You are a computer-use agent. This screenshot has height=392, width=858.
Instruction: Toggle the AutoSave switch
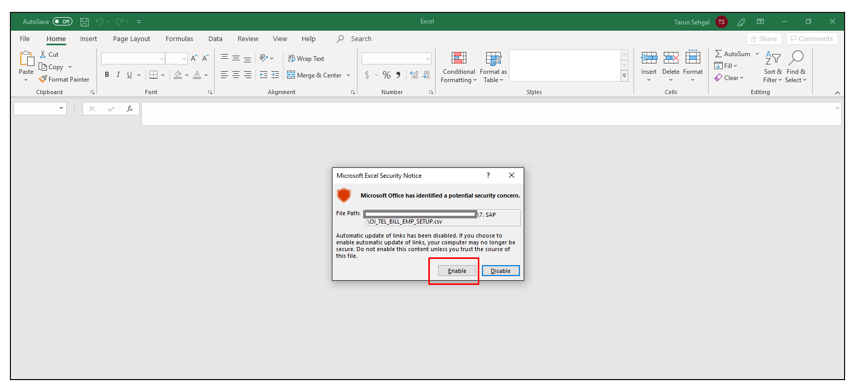[62, 22]
